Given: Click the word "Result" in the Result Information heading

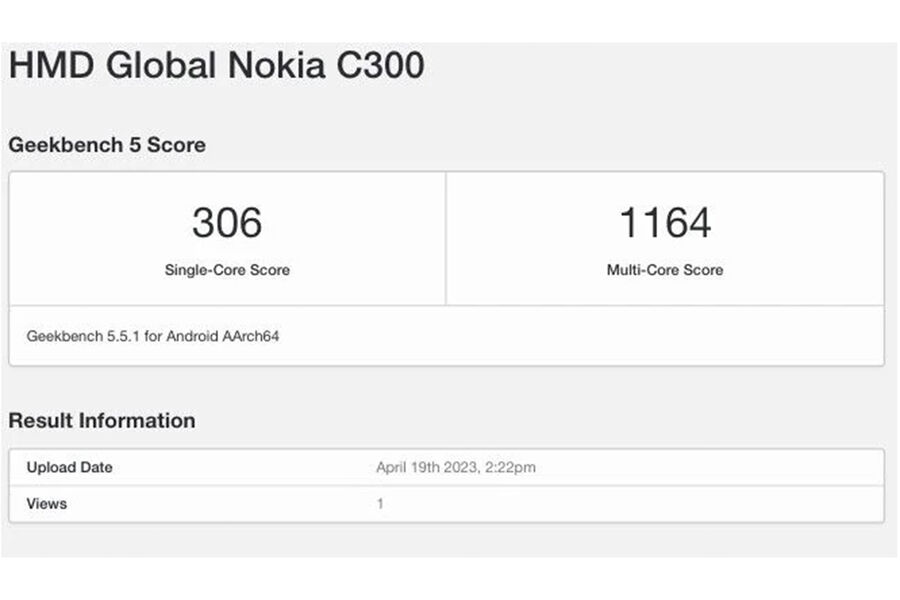Looking at the screenshot, I should [x=40, y=421].
